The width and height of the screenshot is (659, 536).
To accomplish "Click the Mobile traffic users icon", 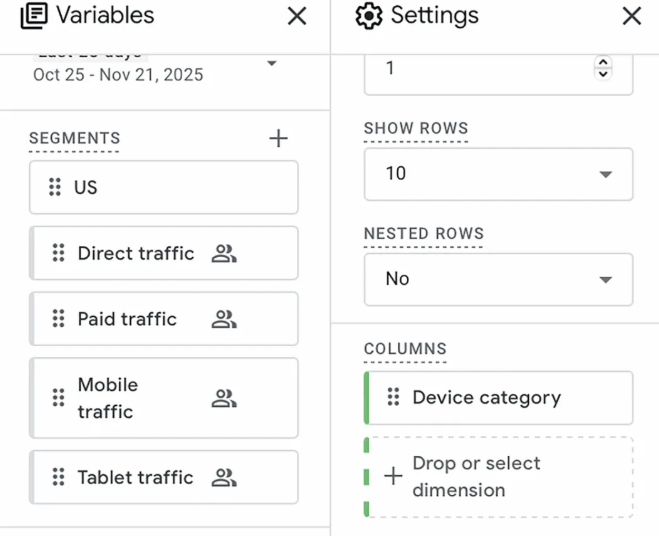I will point(224,399).
